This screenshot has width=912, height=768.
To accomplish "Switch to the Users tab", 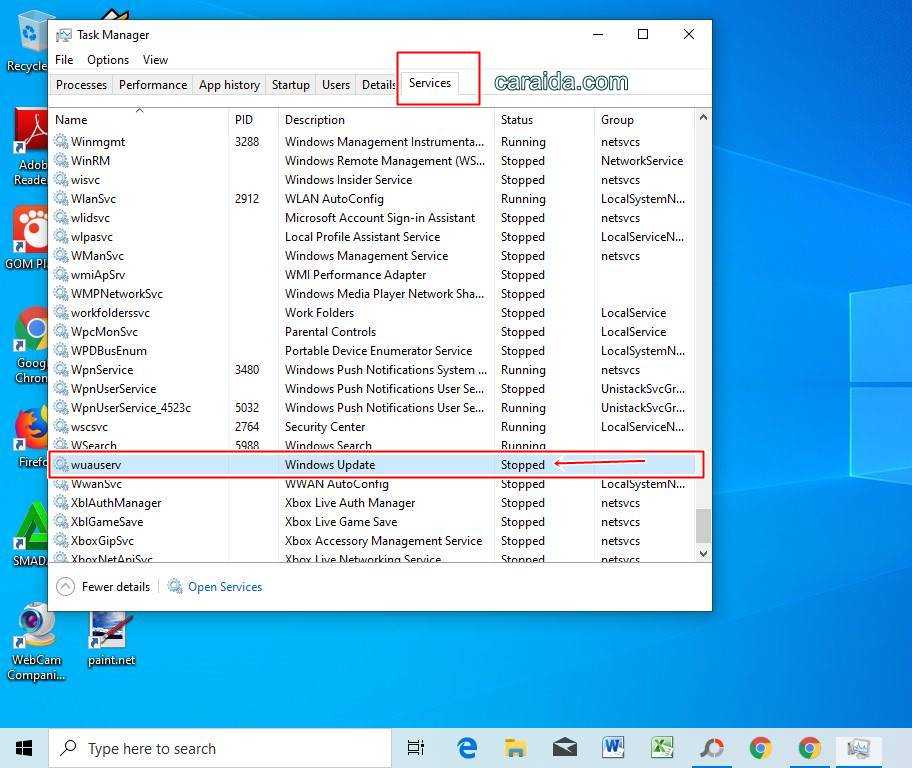I will click(x=336, y=85).
